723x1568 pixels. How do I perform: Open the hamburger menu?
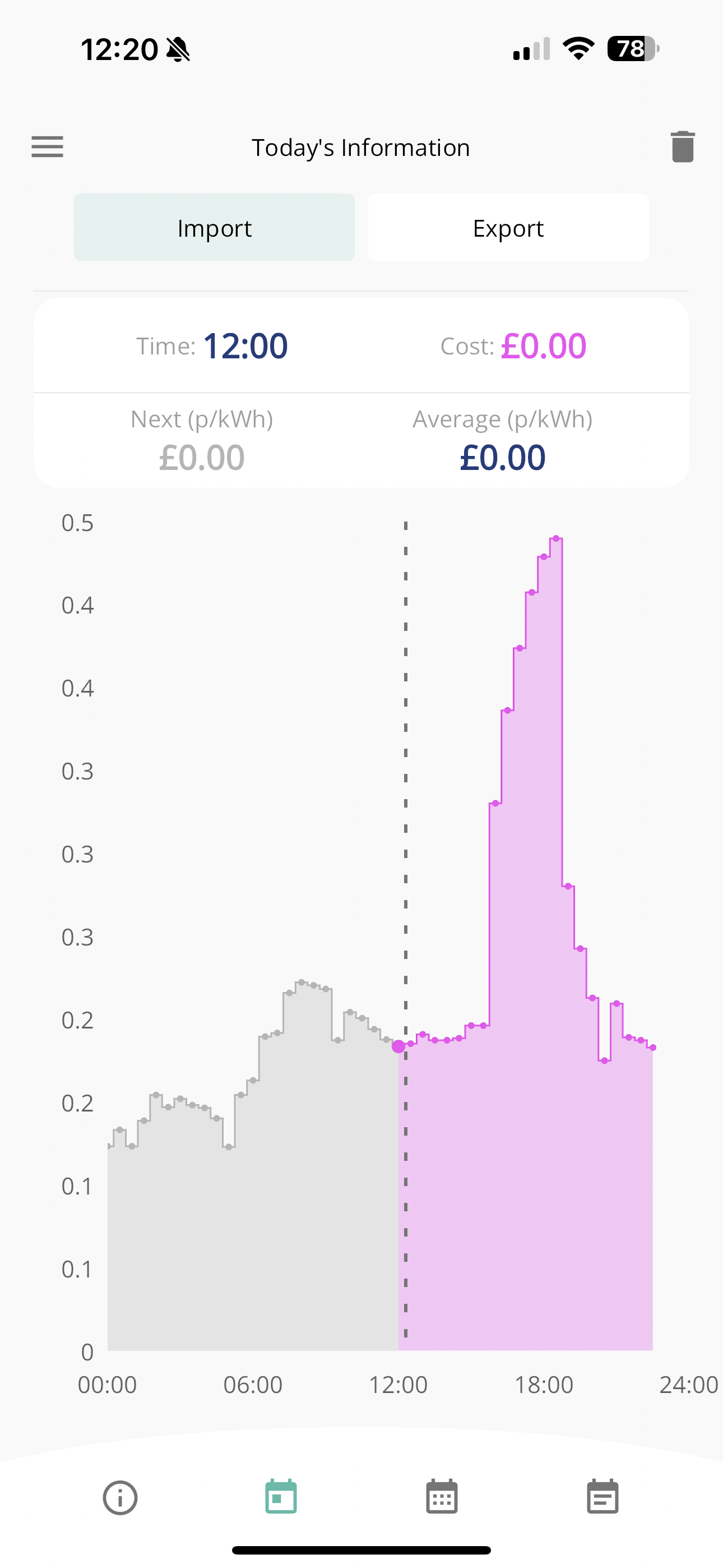point(48,147)
